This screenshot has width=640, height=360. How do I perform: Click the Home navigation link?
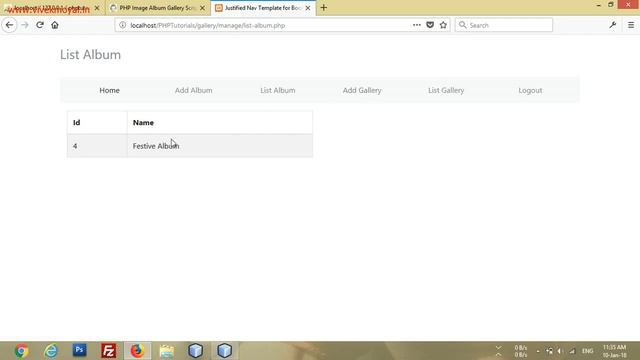[109, 90]
